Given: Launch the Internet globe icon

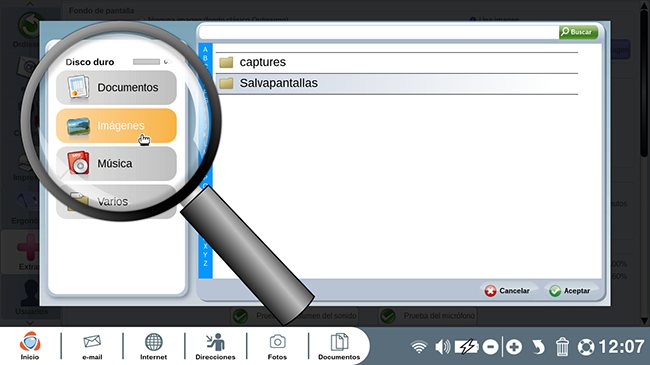Looking at the screenshot, I should (153, 346).
